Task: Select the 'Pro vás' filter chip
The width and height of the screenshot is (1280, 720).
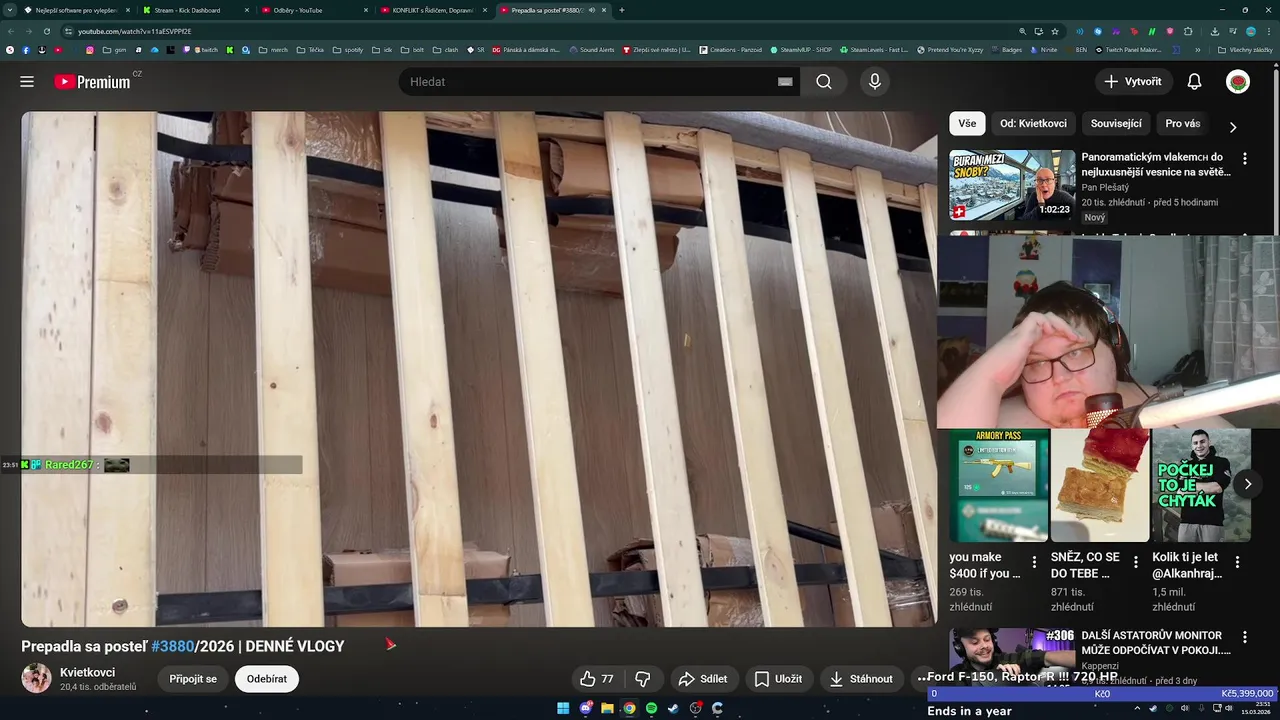Action: point(1182,124)
